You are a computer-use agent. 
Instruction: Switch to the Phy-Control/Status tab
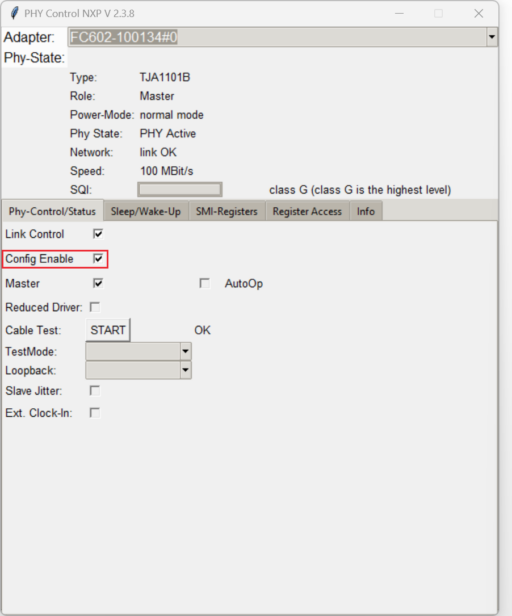(52, 211)
